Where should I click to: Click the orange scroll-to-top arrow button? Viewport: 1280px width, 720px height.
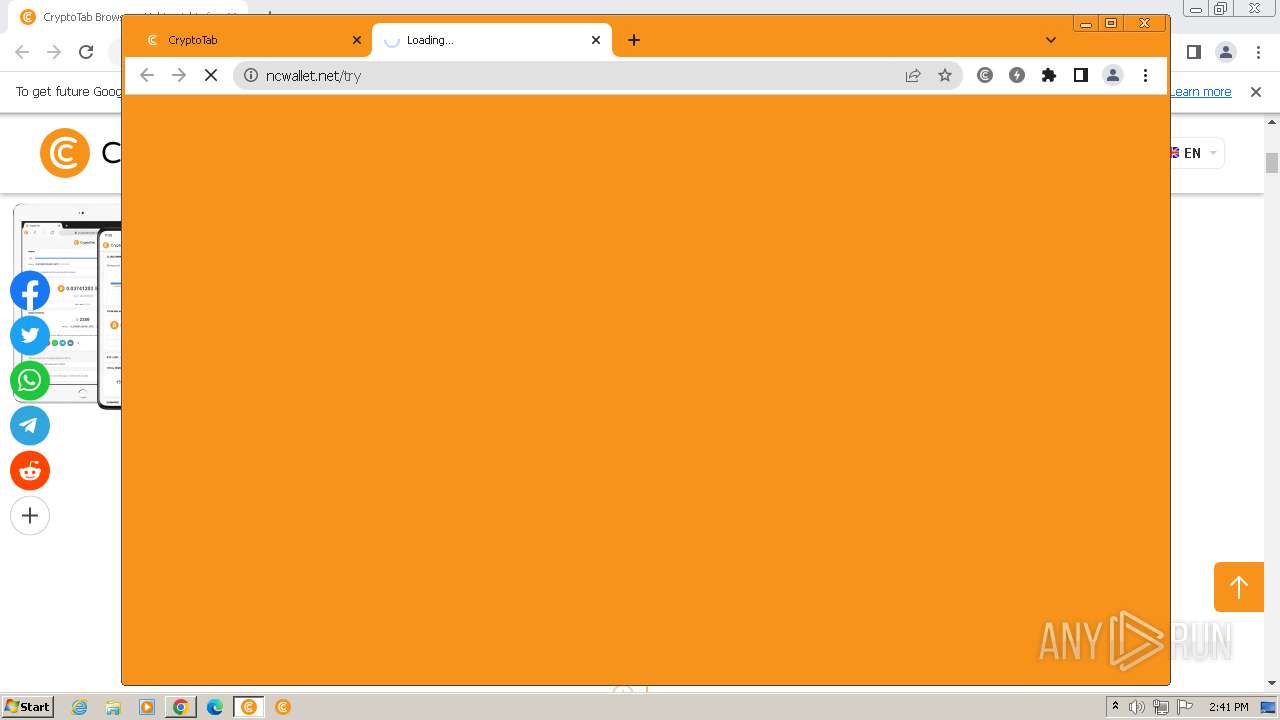(1239, 587)
